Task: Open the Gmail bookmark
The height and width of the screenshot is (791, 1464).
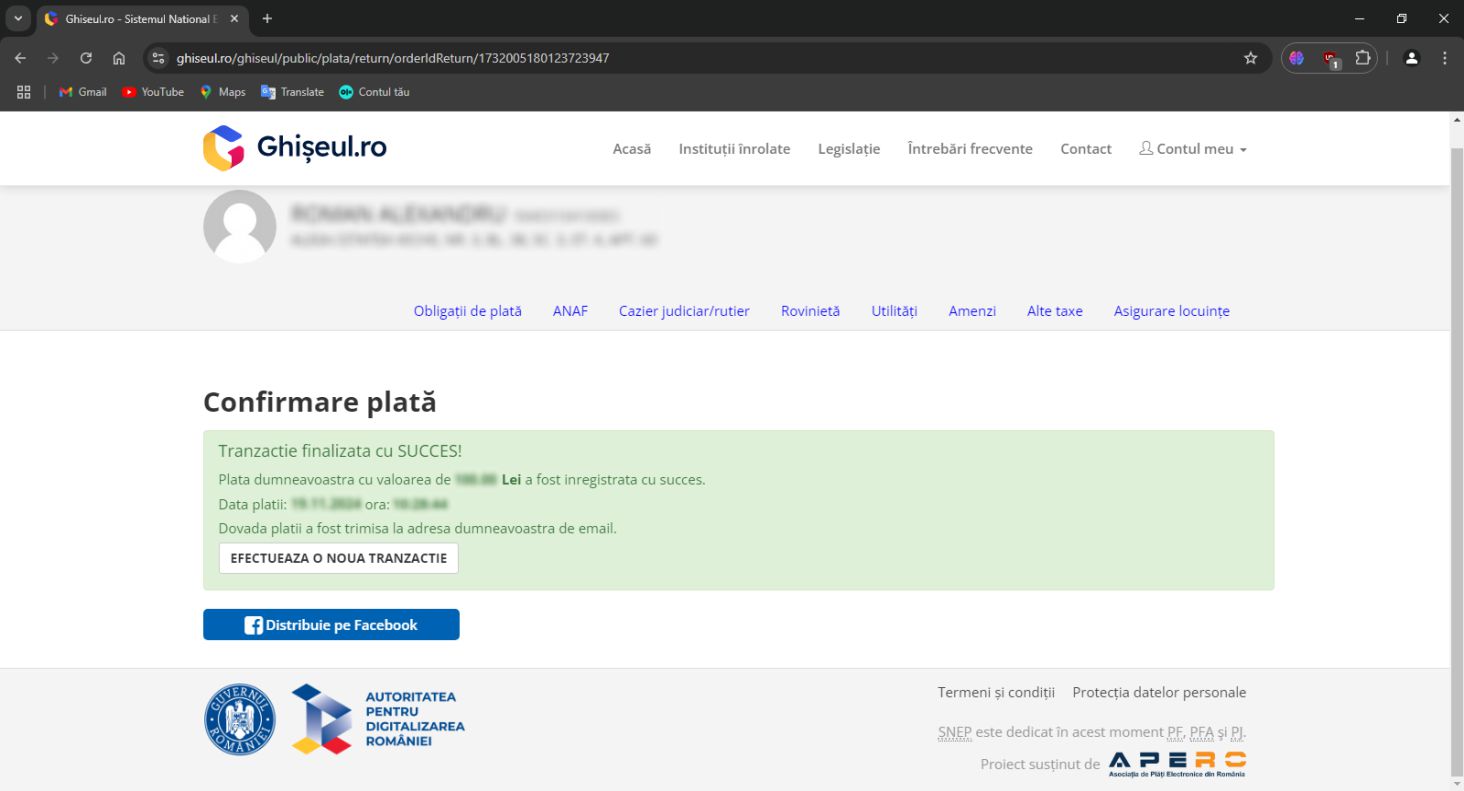Action: 83,92
